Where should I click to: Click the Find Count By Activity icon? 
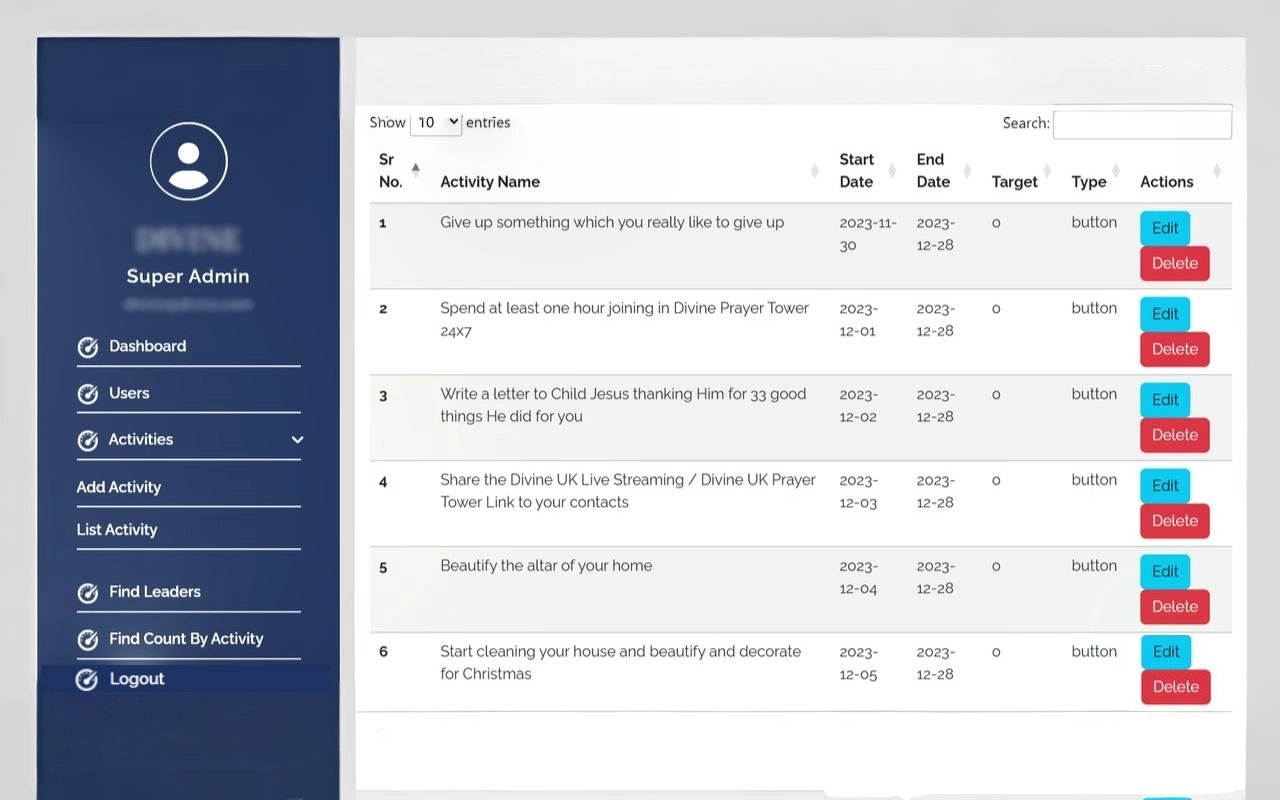88,640
